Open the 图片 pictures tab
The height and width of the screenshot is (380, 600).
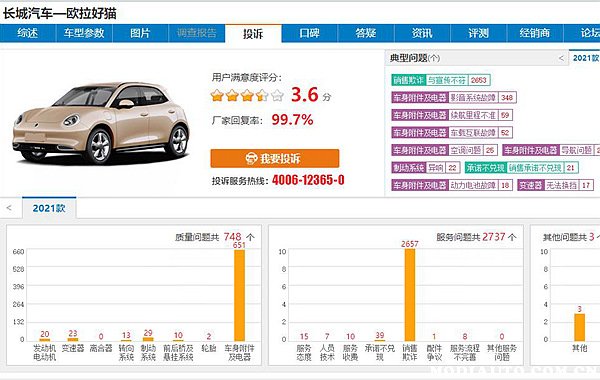tap(140, 33)
